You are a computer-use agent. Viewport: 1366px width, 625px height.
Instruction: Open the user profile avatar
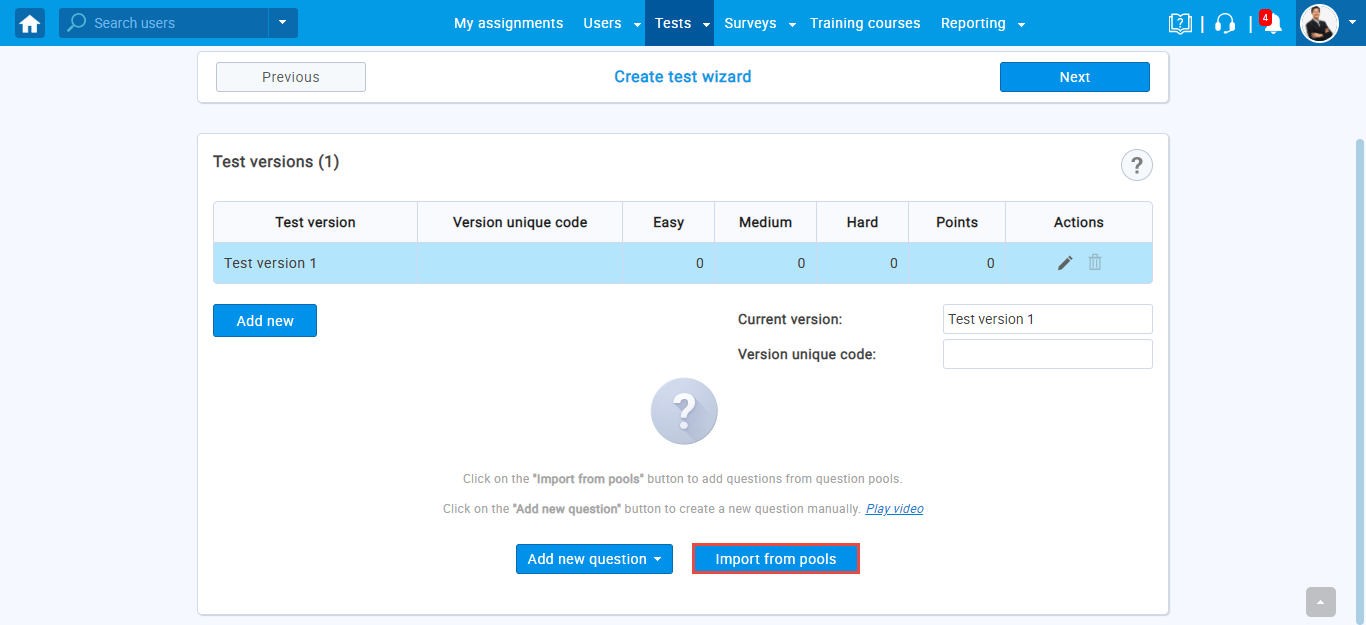(1318, 23)
